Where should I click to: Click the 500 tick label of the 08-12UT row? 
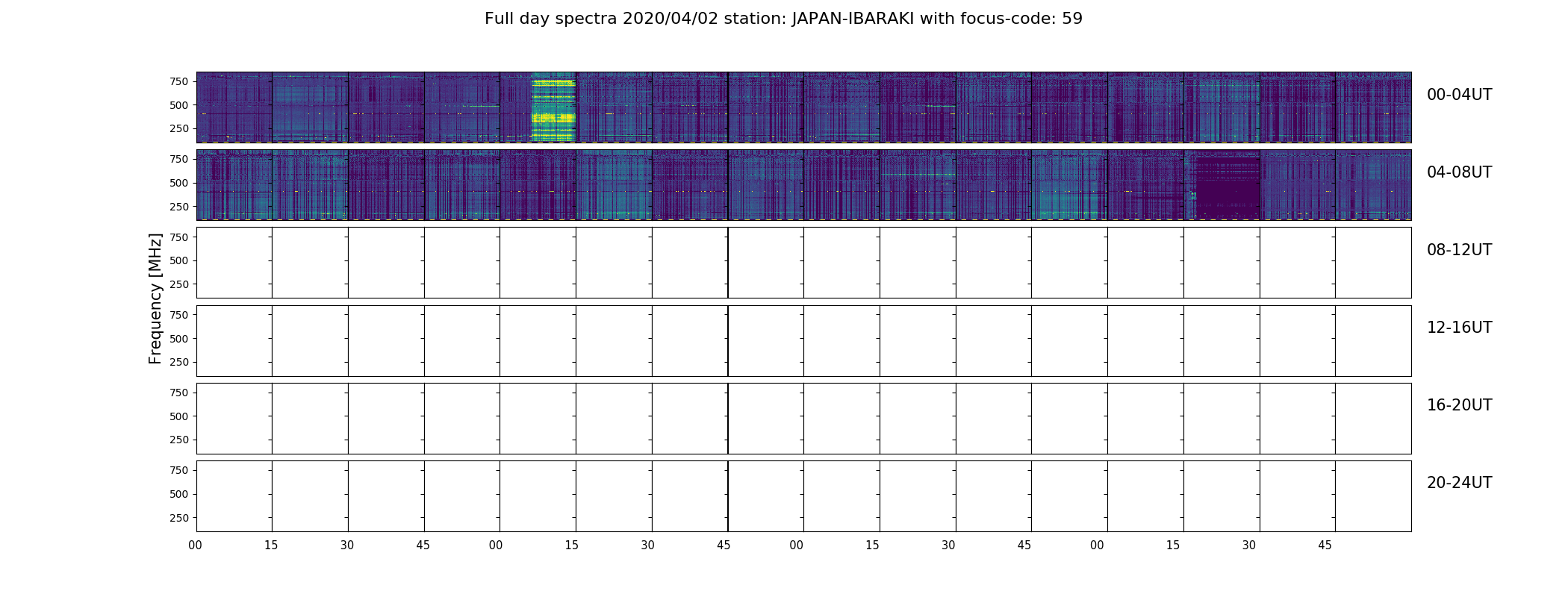[x=178, y=260]
